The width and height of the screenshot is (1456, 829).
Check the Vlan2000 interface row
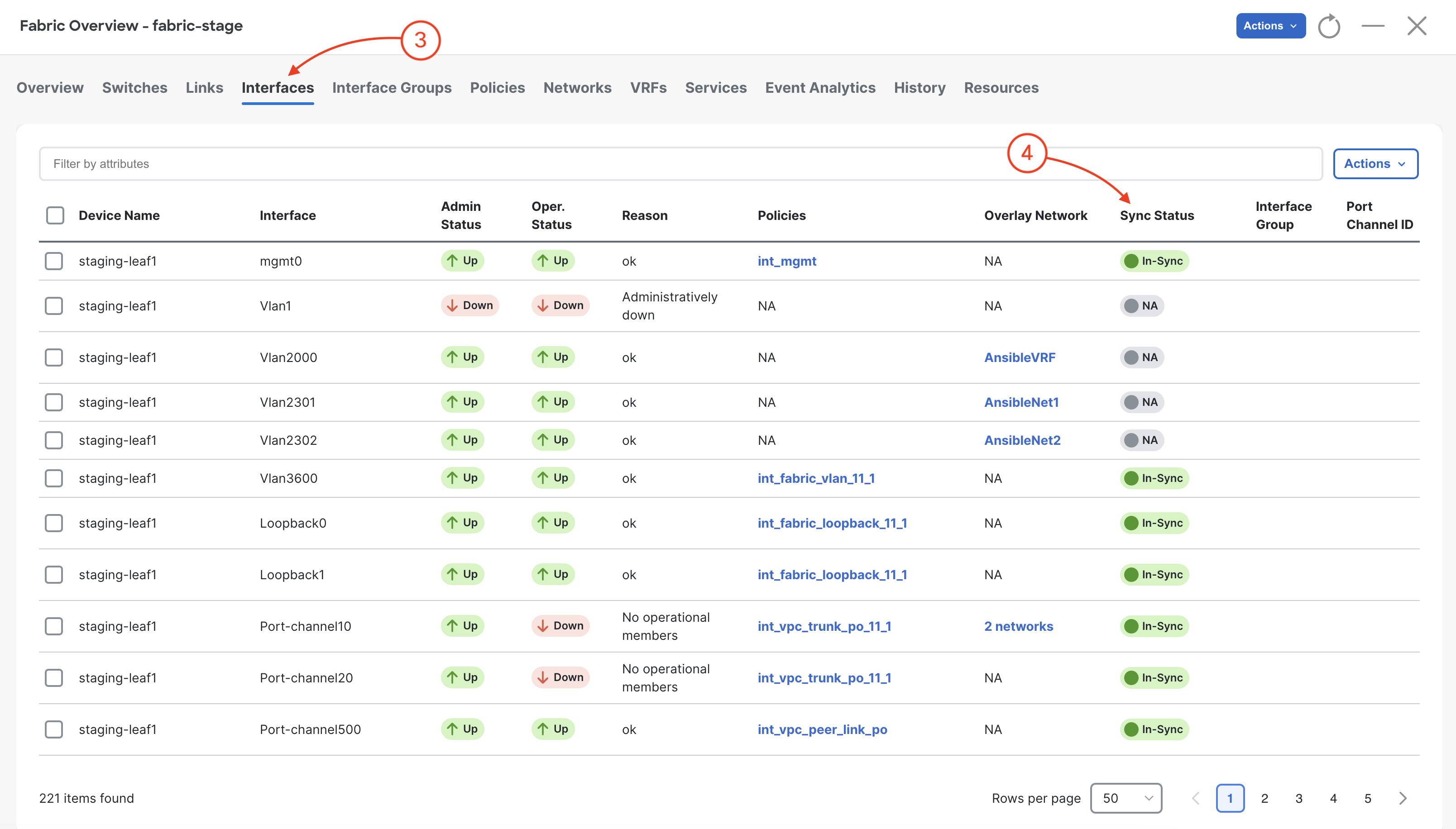point(54,357)
